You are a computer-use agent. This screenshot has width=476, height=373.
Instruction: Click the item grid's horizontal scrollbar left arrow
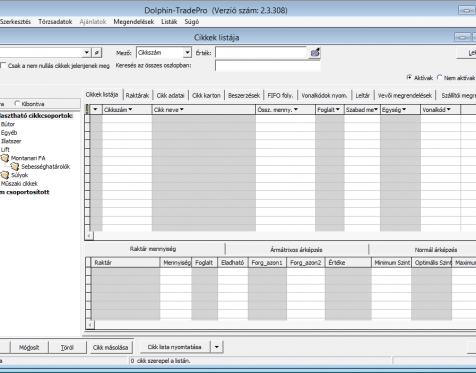tap(89, 235)
